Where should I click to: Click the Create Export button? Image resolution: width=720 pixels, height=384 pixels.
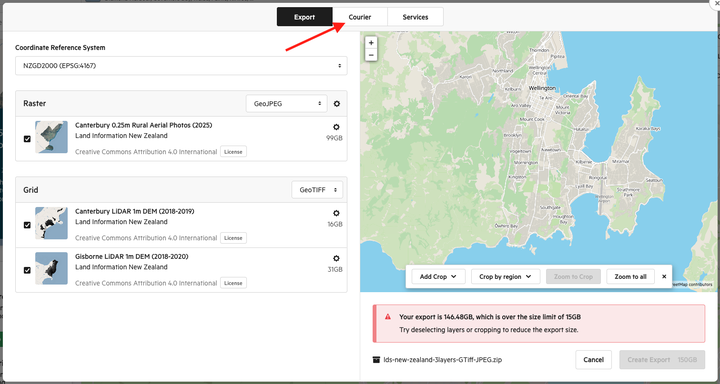click(662, 360)
